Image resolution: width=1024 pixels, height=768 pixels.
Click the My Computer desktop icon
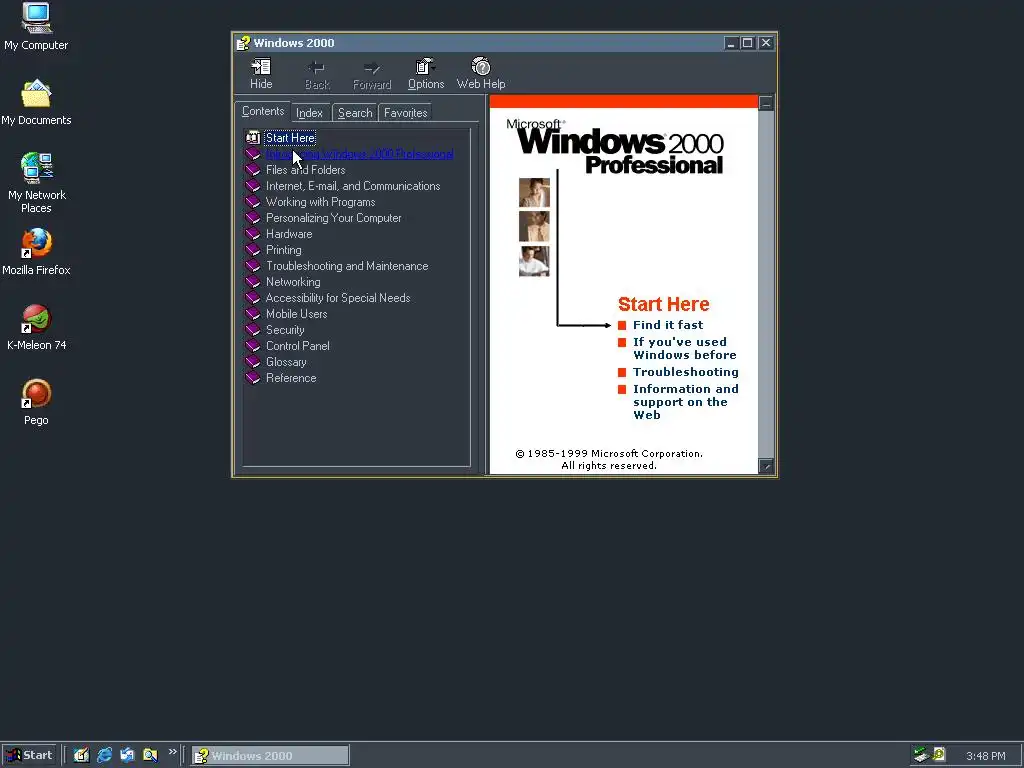(x=36, y=27)
